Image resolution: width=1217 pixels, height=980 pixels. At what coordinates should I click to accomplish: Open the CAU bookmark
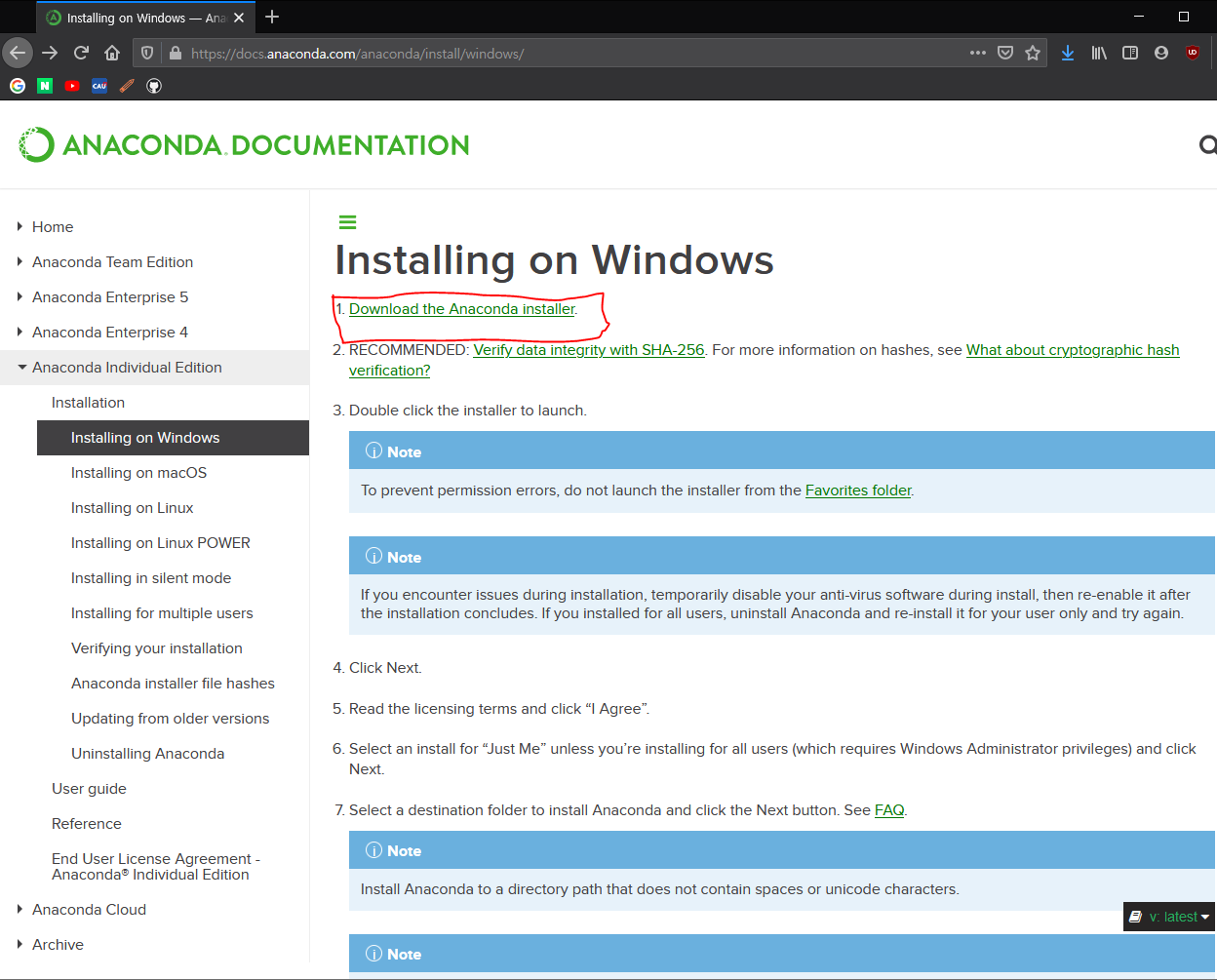(99, 86)
